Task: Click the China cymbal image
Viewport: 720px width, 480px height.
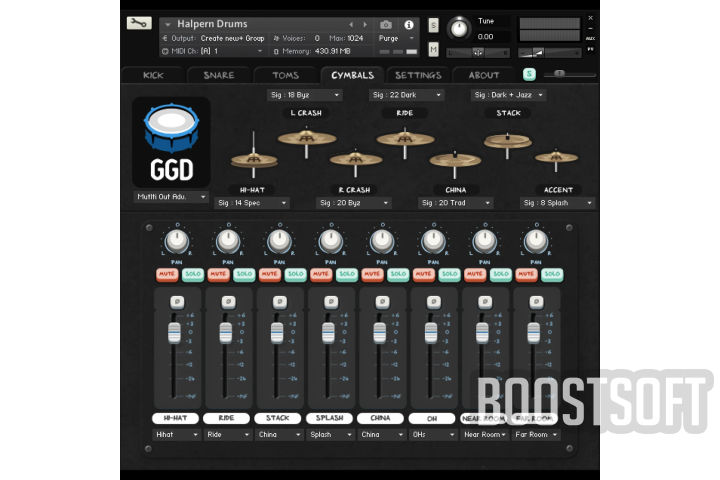Action: tap(455, 159)
